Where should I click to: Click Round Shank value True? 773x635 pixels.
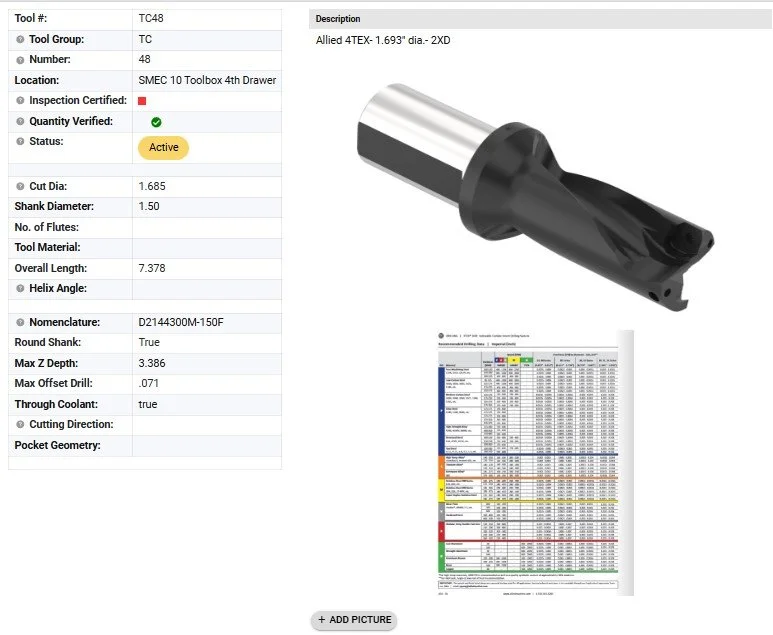click(149, 342)
